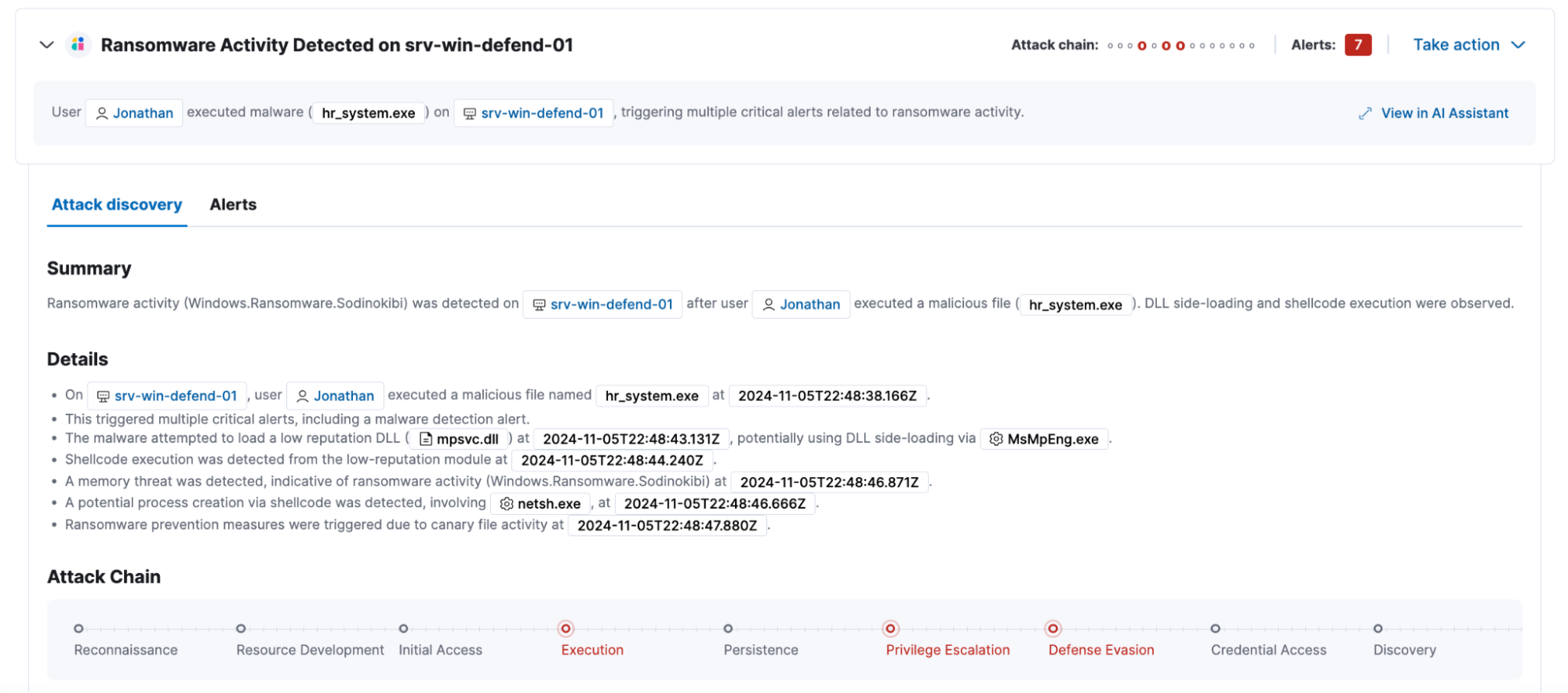Click the Execution label in Attack Chain
The image size is (1568, 693).
592,650
